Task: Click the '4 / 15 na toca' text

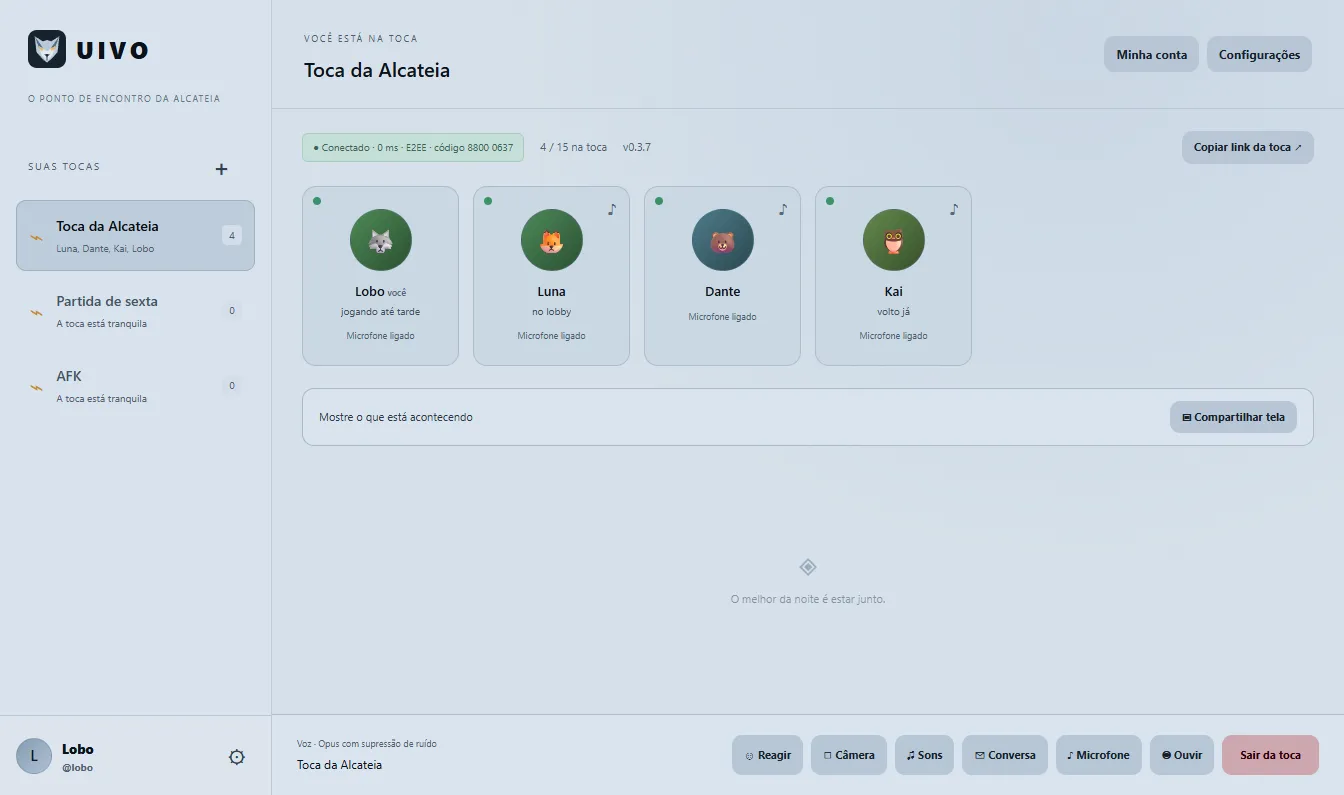Action: tap(573, 147)
